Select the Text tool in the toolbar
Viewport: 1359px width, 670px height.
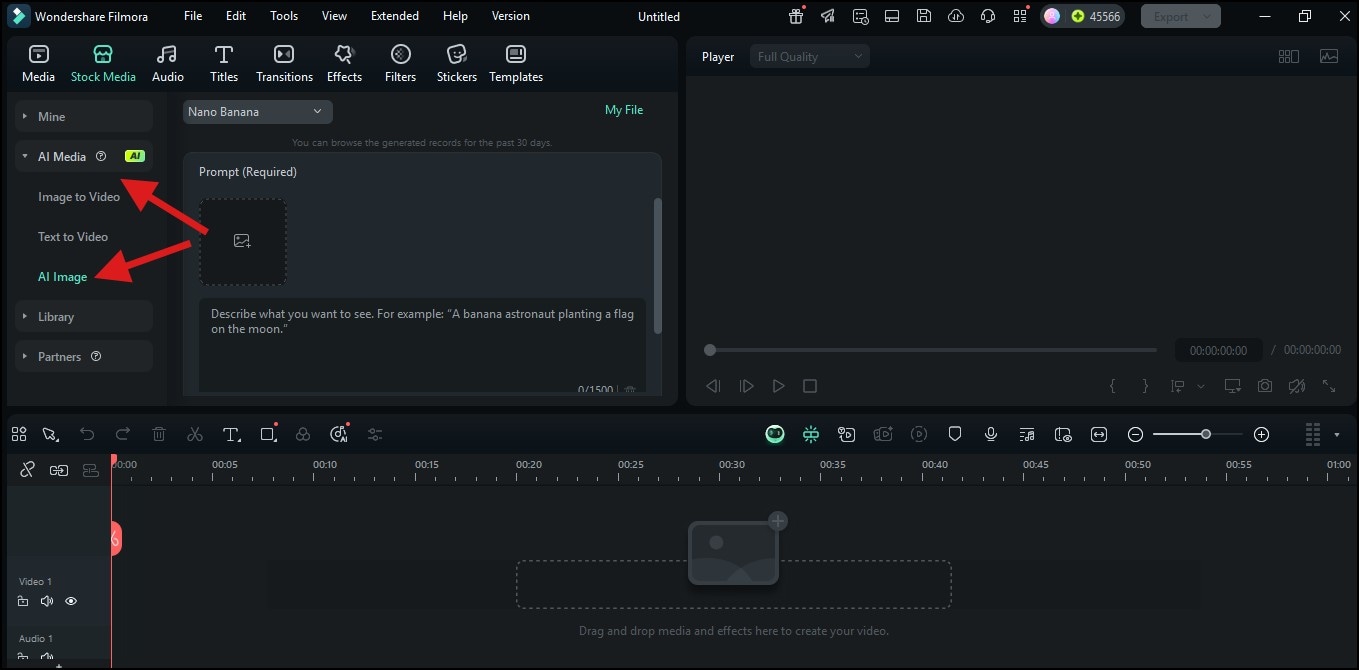coord(231,434)
